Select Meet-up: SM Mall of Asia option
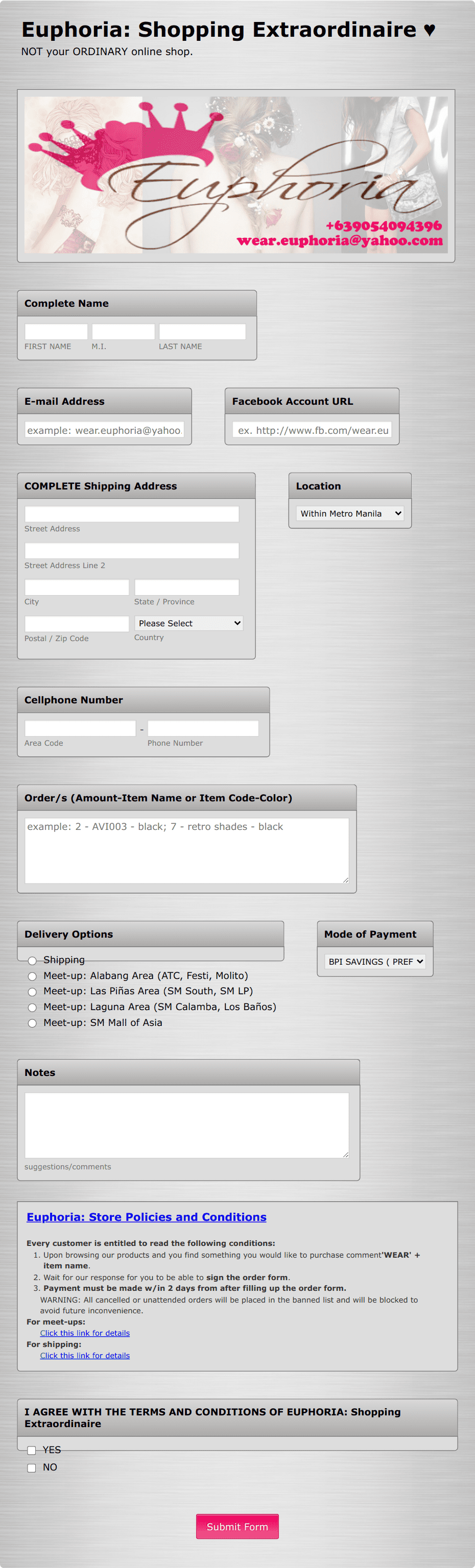 click(32, 1023)
